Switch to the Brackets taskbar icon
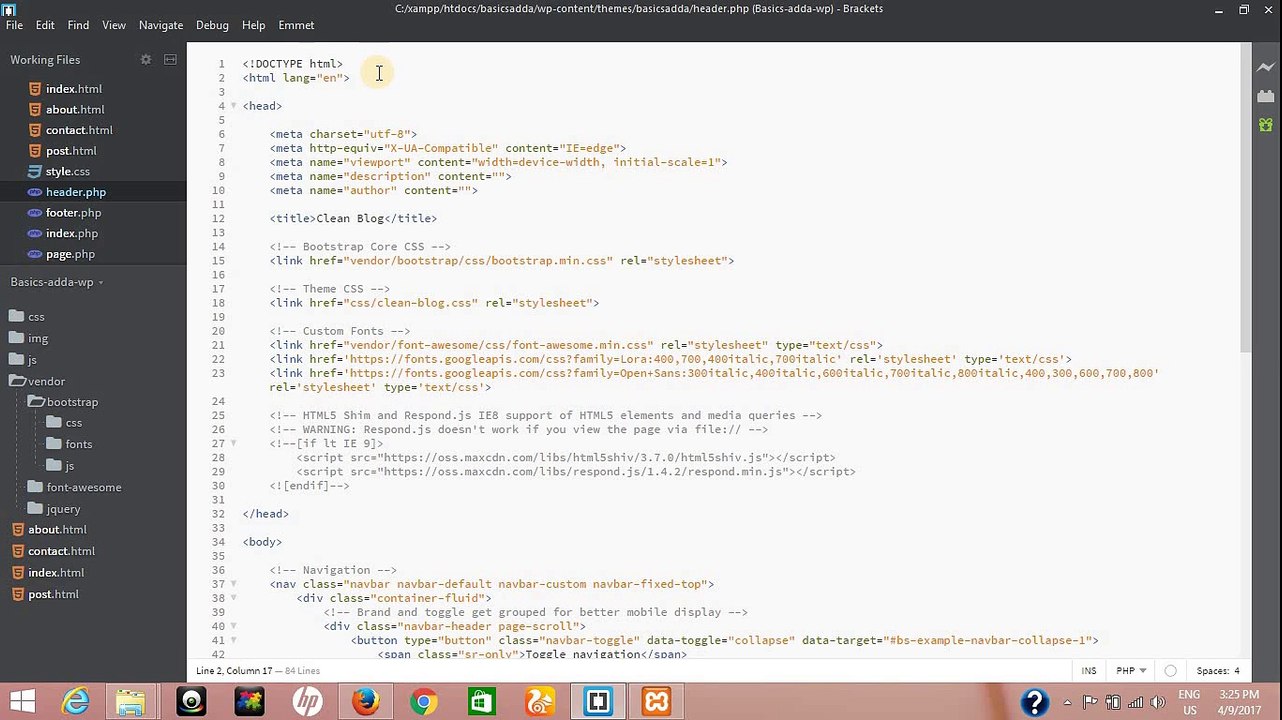Viewport: 1282px width, 720px height. coord(598,702)
